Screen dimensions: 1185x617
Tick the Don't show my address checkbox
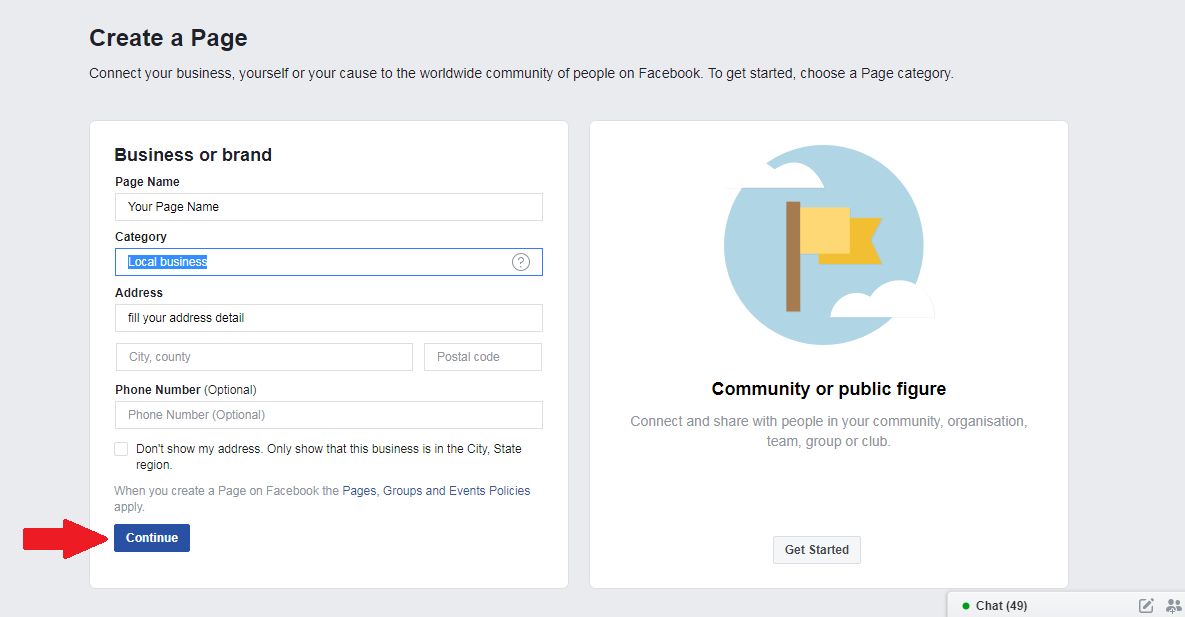[121, 449]
